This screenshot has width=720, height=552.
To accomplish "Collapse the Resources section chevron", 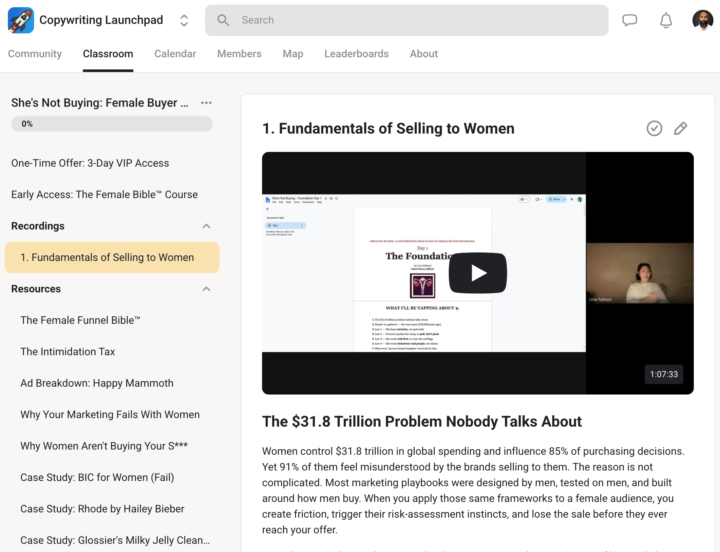I will point(206,289).
